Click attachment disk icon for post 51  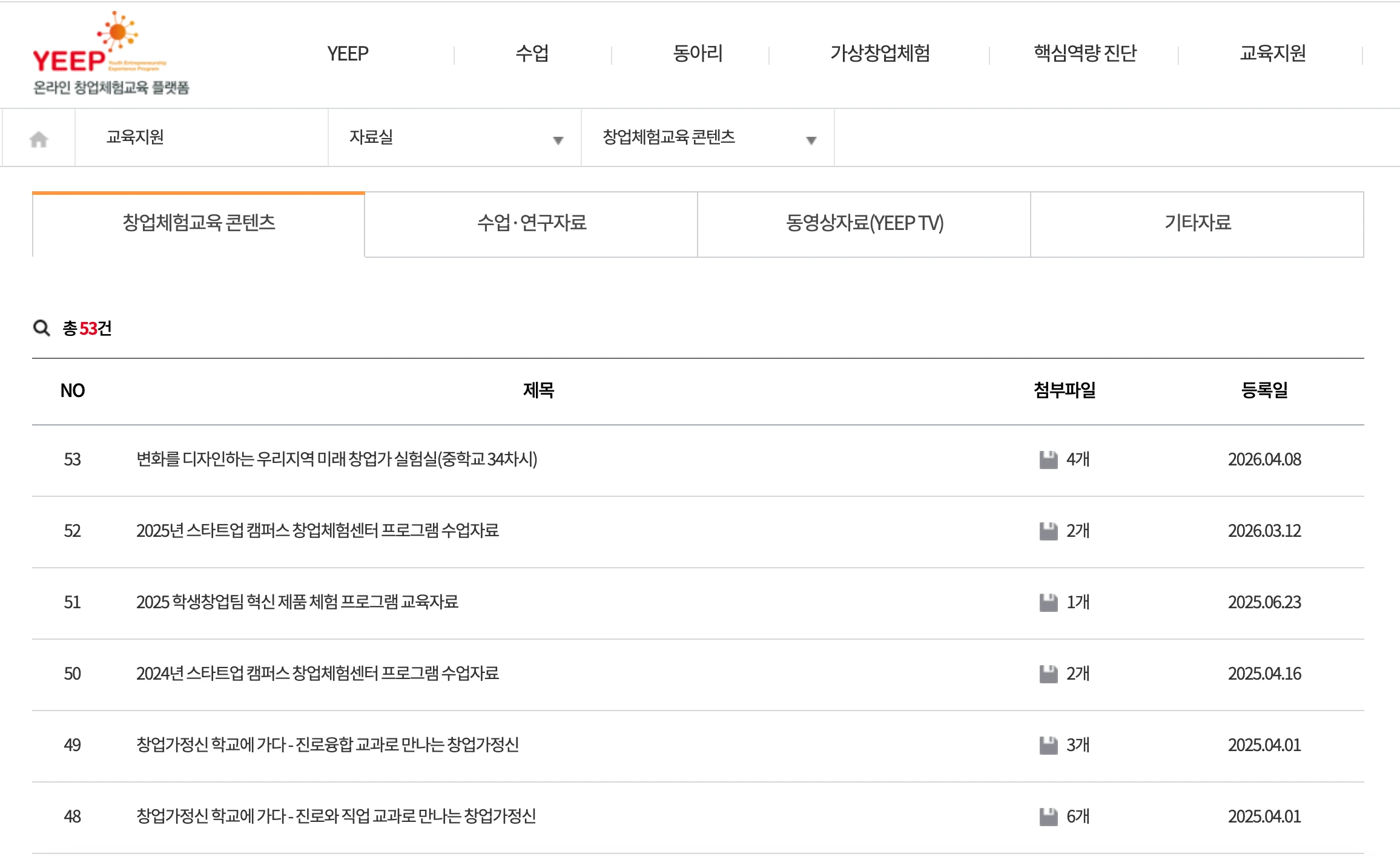point(1048,602)
